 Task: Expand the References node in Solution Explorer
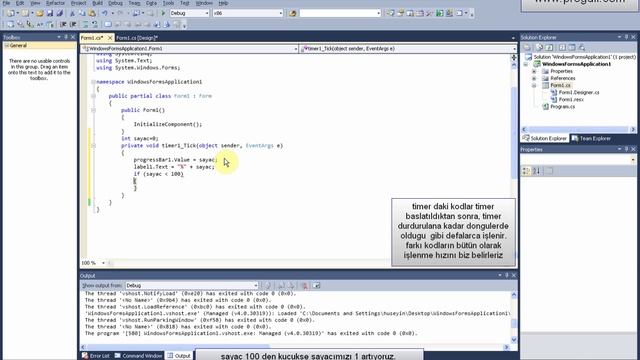pos(534,78)
